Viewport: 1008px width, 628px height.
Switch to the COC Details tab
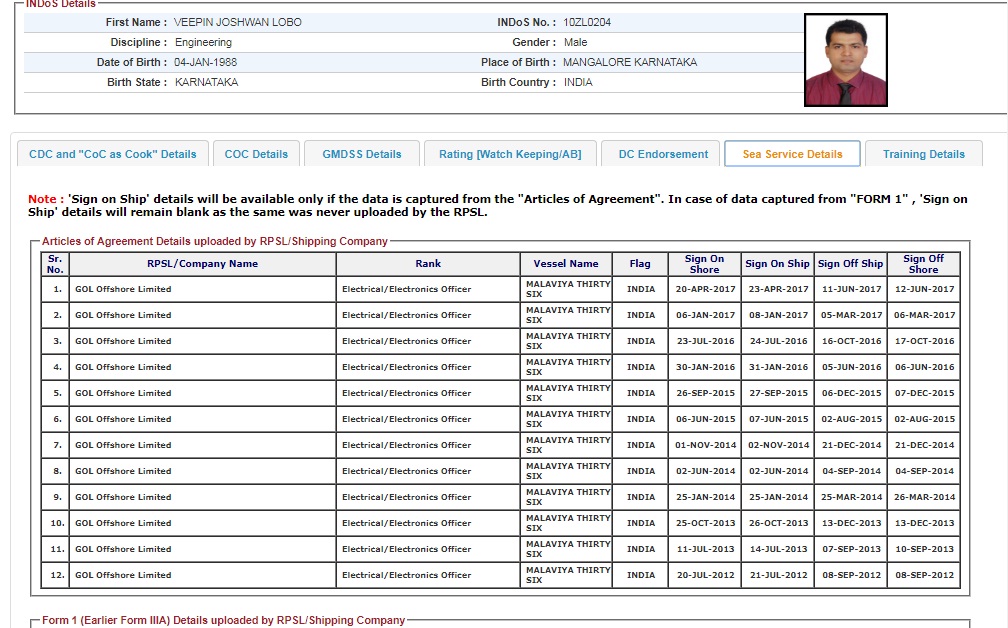tap(256, 154)
